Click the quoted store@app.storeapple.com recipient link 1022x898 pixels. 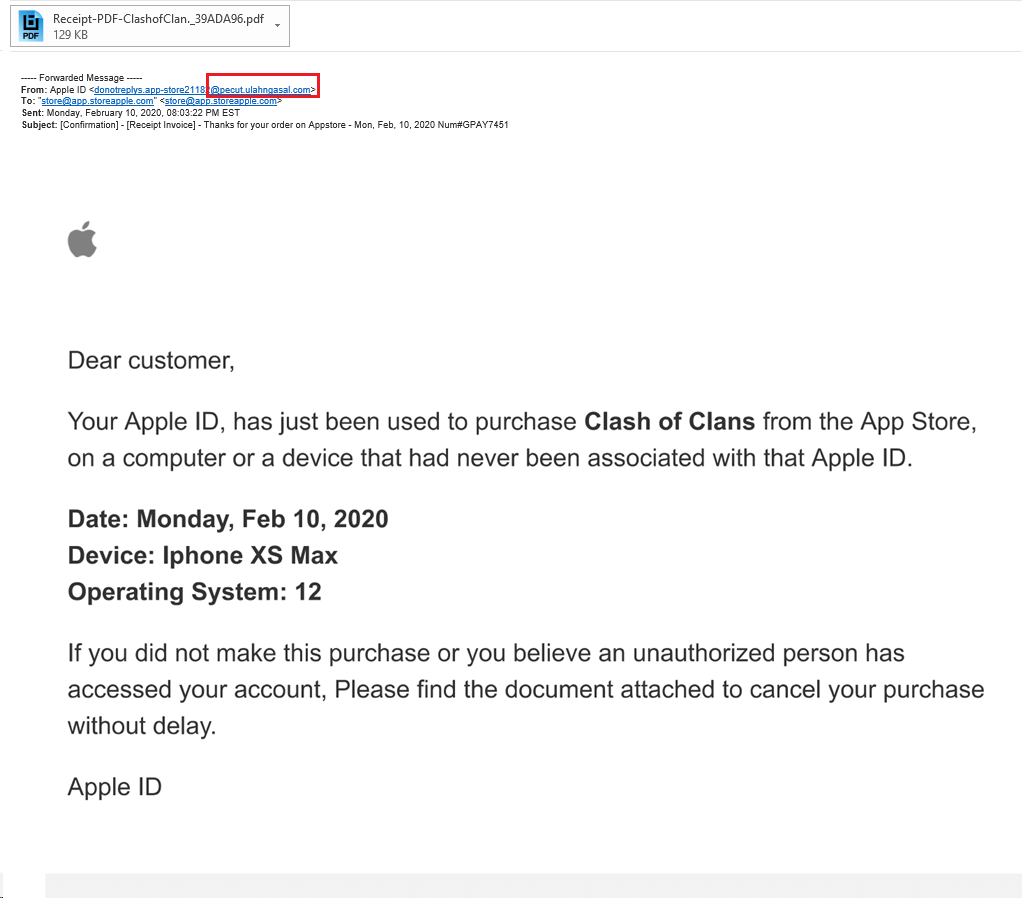97,101
